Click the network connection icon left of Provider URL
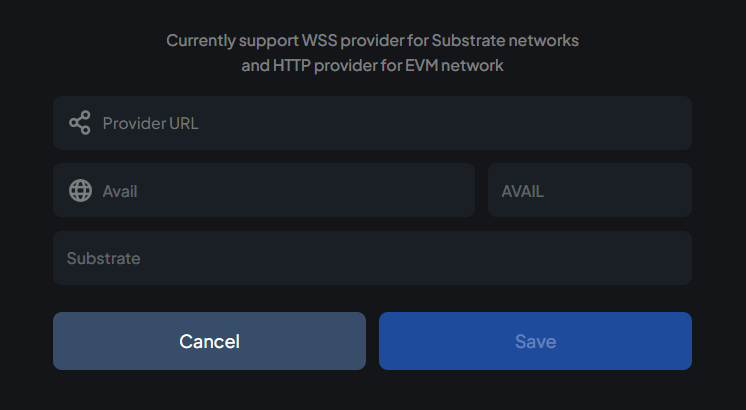Screen dimensions: 746x410 [x=80, y=123]
